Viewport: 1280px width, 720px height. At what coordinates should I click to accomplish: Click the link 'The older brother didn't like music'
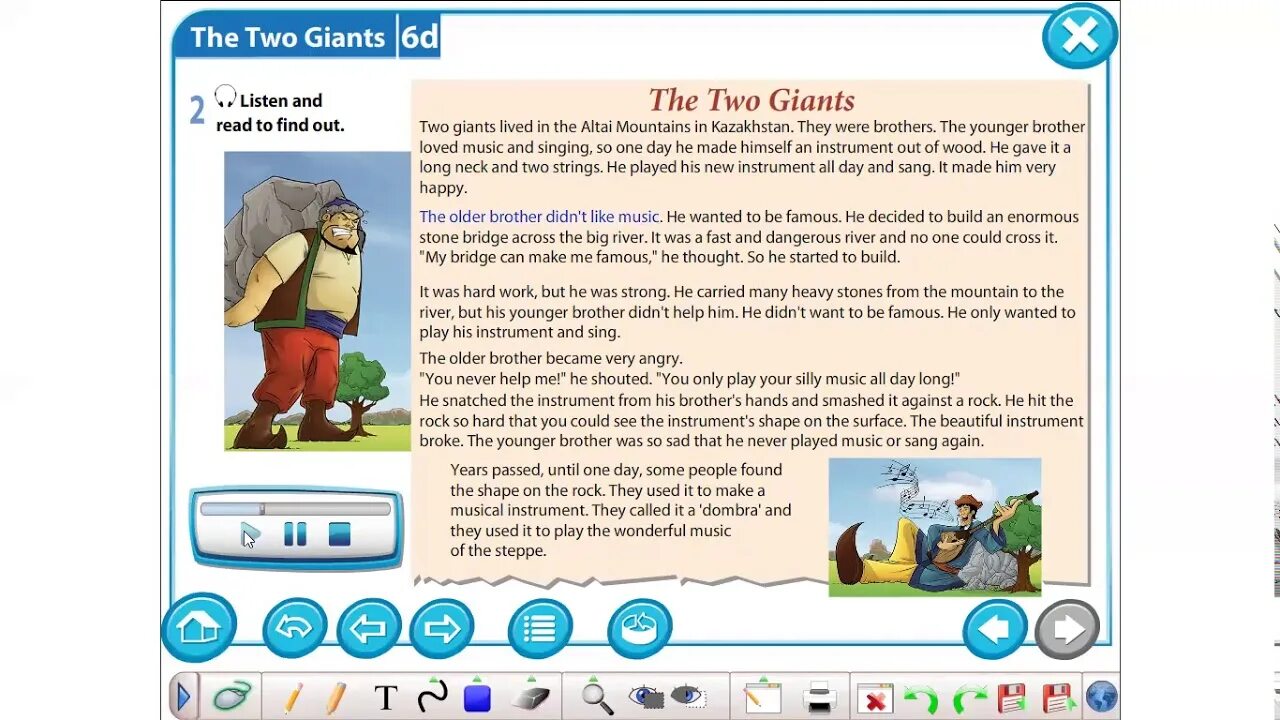tap(538, 216)
